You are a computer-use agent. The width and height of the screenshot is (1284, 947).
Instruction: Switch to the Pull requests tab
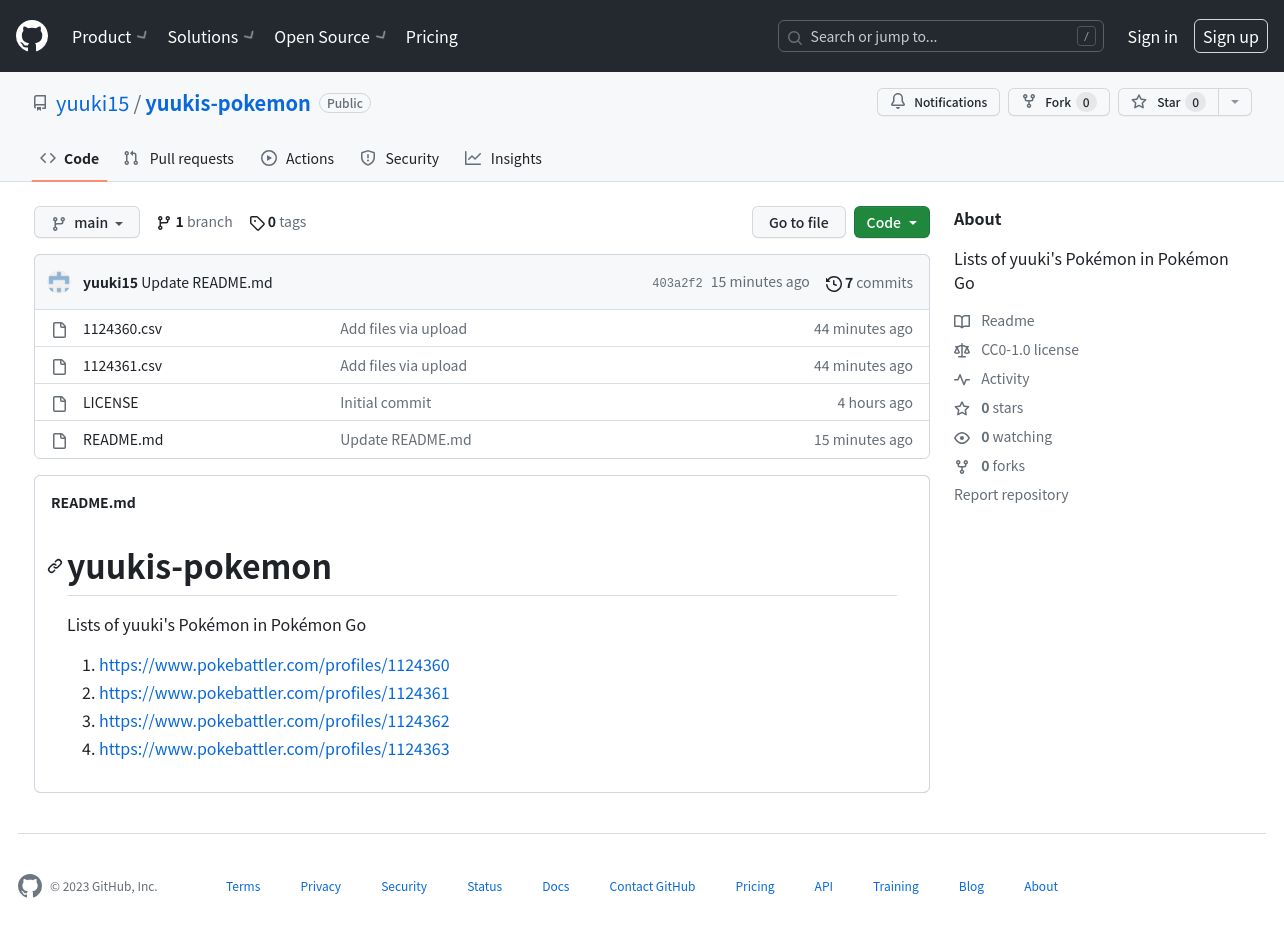tap(179, 158)
